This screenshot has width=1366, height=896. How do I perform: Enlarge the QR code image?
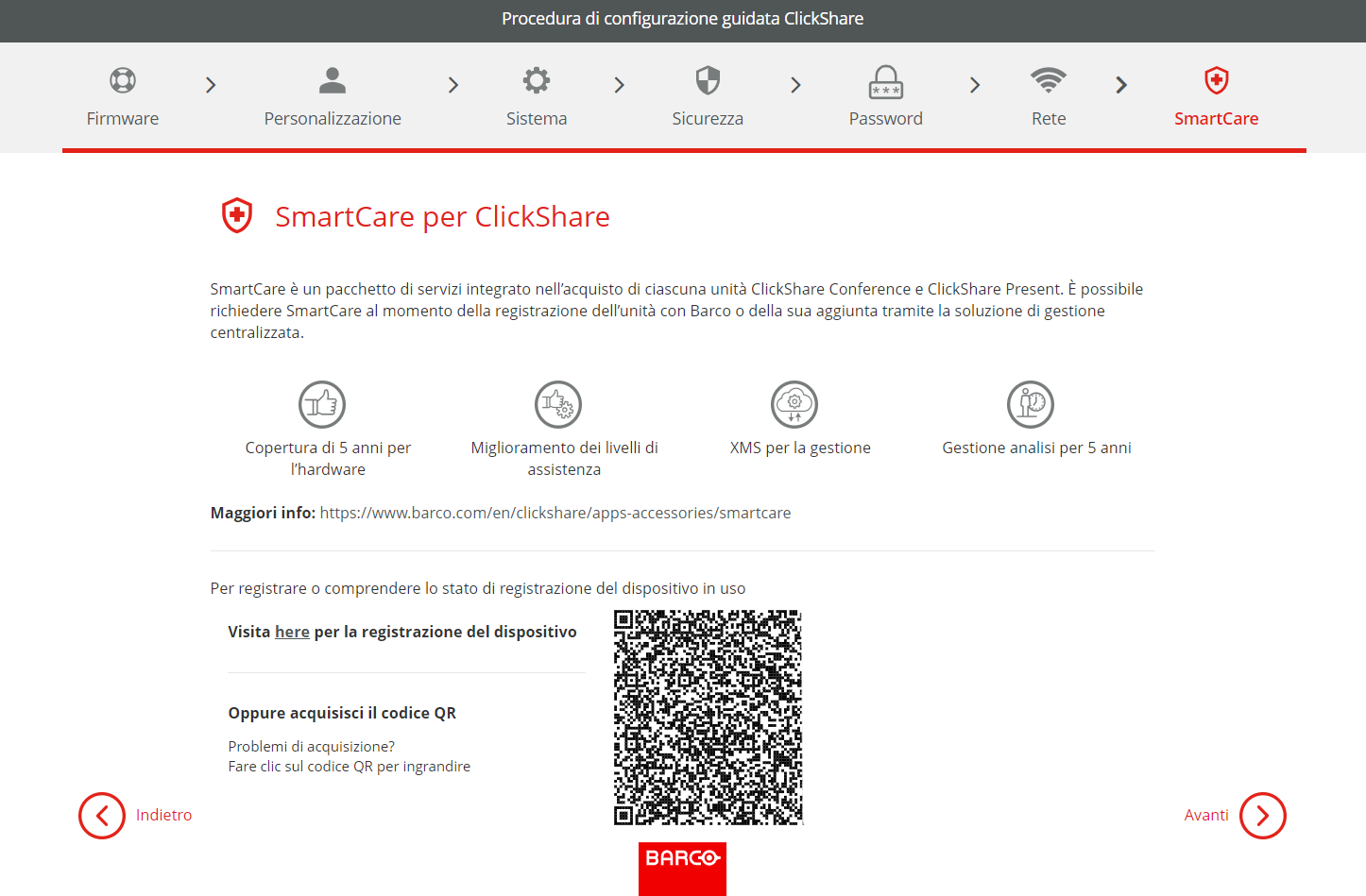click(x=708, y=718)
